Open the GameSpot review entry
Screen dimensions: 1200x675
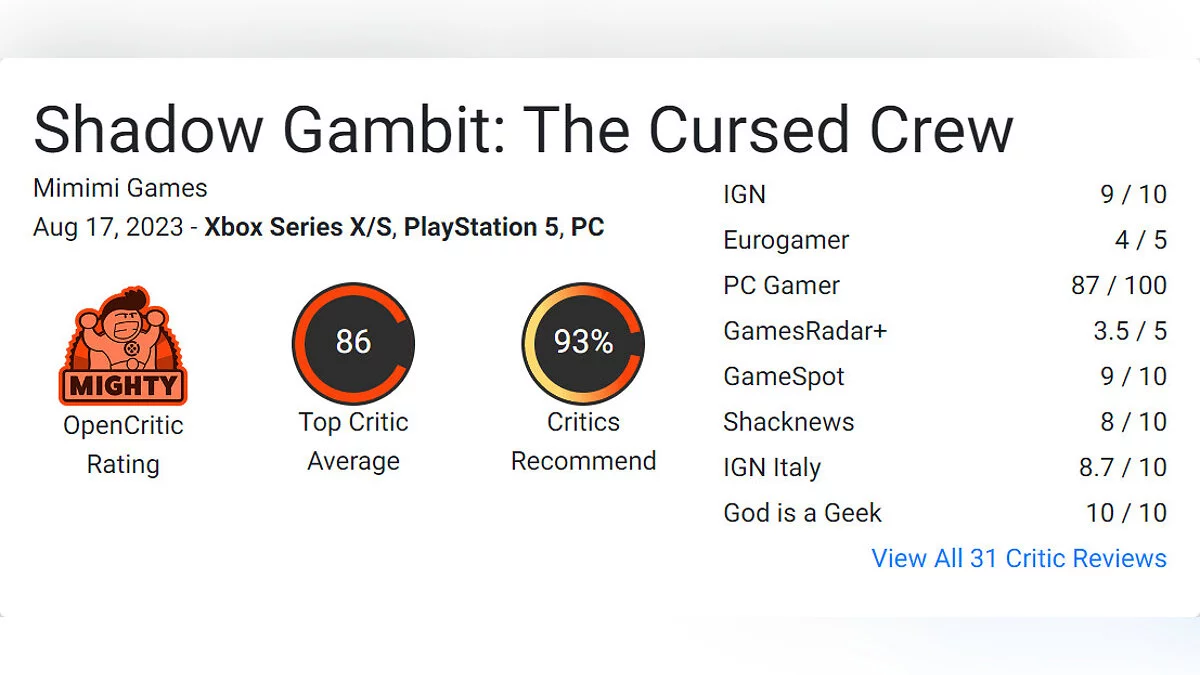click(x=784, y=376)
